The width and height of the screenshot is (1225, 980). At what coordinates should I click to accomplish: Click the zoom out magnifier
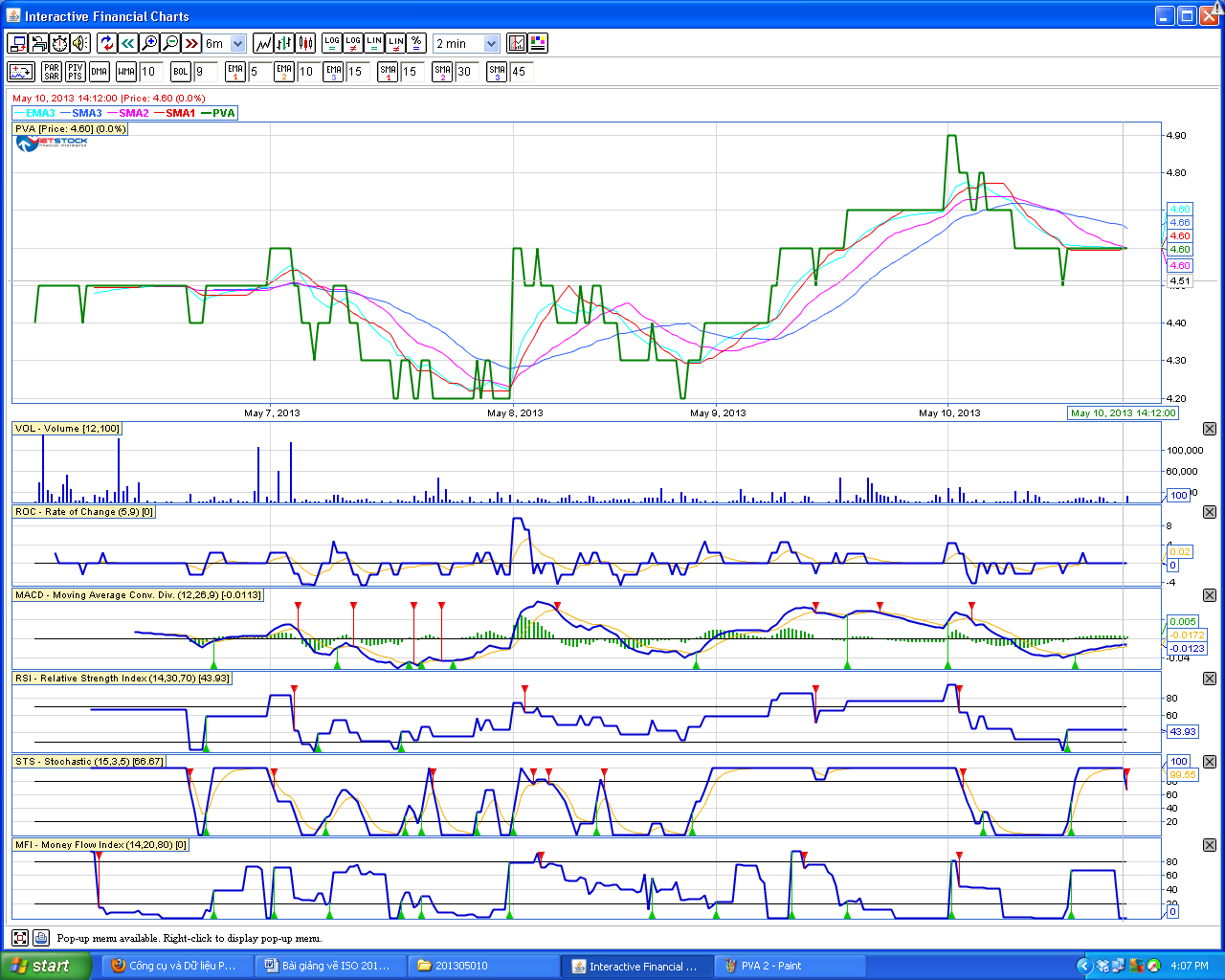click(x=170, y=43)
